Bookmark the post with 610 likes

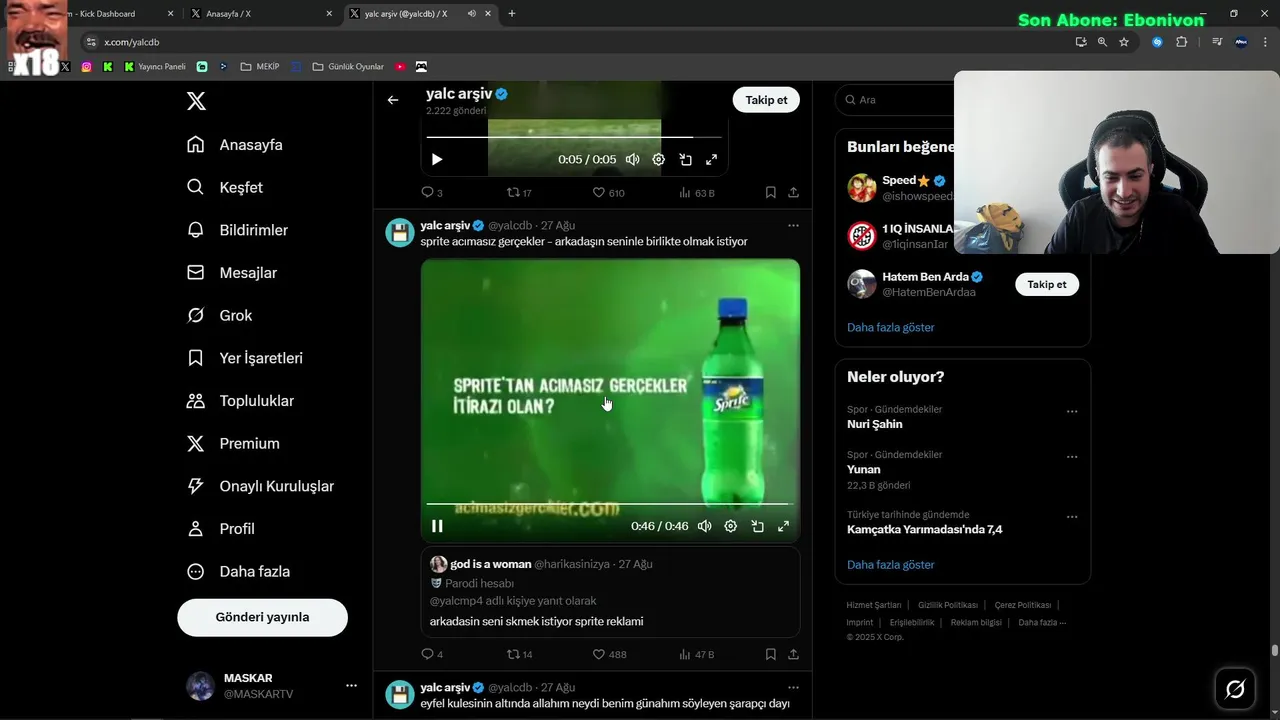771,193
